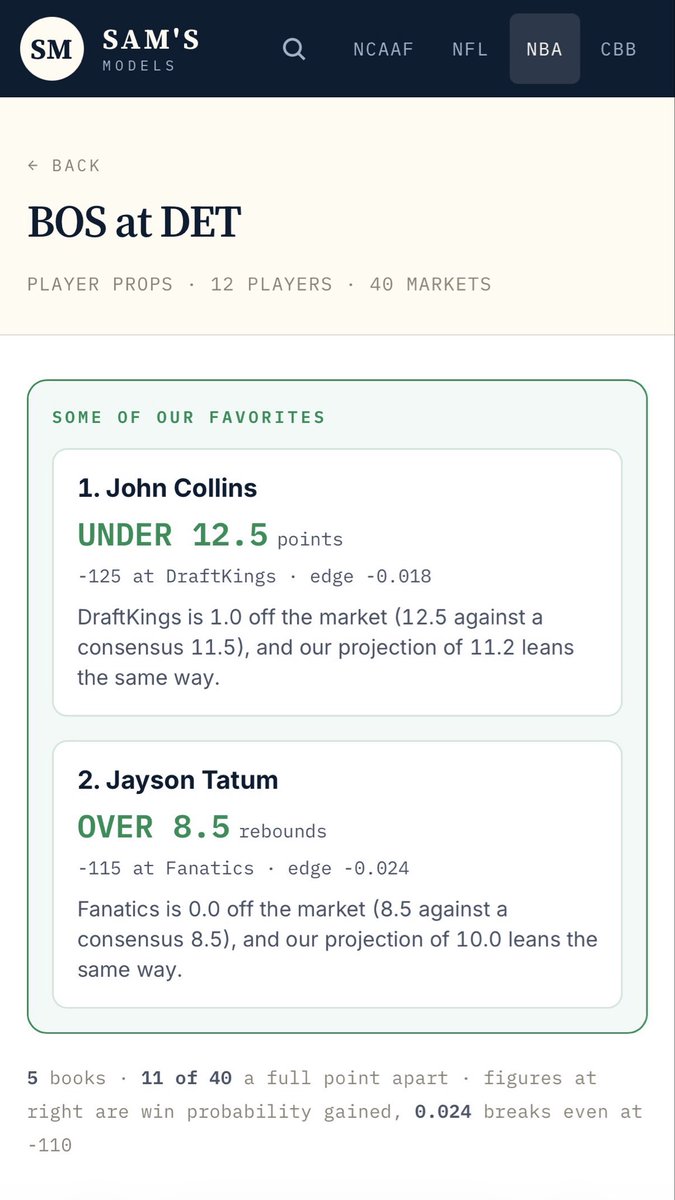The image size is (675, 1200).
Task: Click the Some Of Our Favorites header
Action: pyautogui.click(x=189, y=417)
